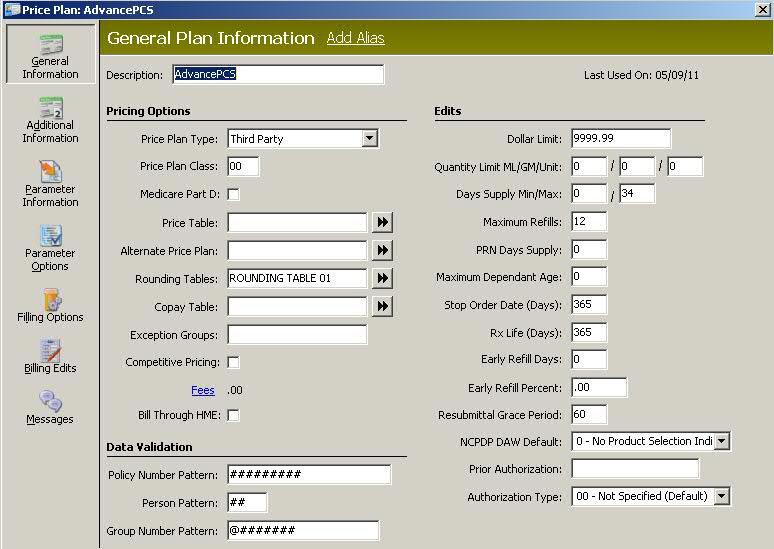The width and height of the screenshot is (774, 549).
Task: Click the Resubmittal Grace Period field
Action: pyautogui.click(x=589, y=414)
